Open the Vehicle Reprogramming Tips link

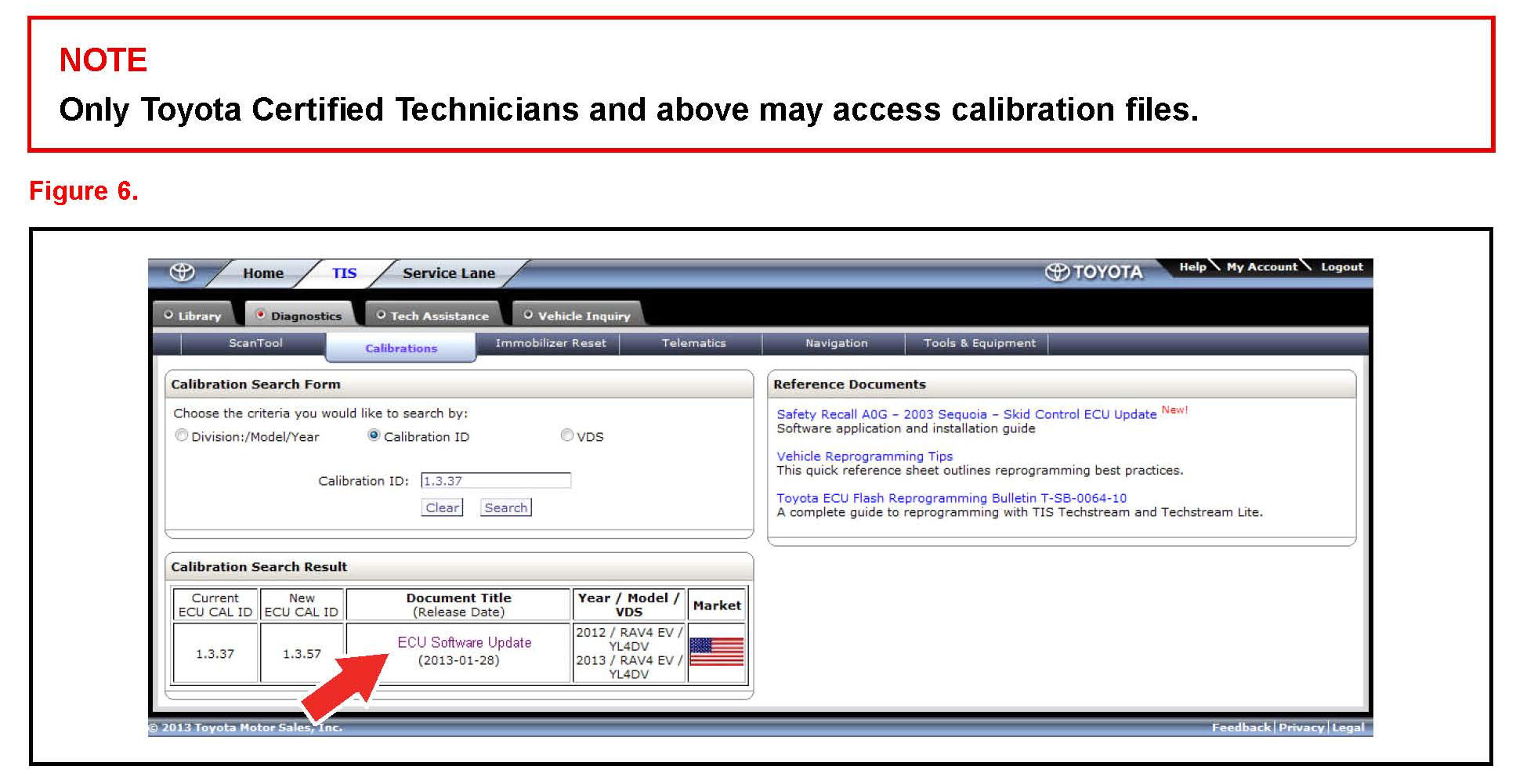tap(864, 456)
